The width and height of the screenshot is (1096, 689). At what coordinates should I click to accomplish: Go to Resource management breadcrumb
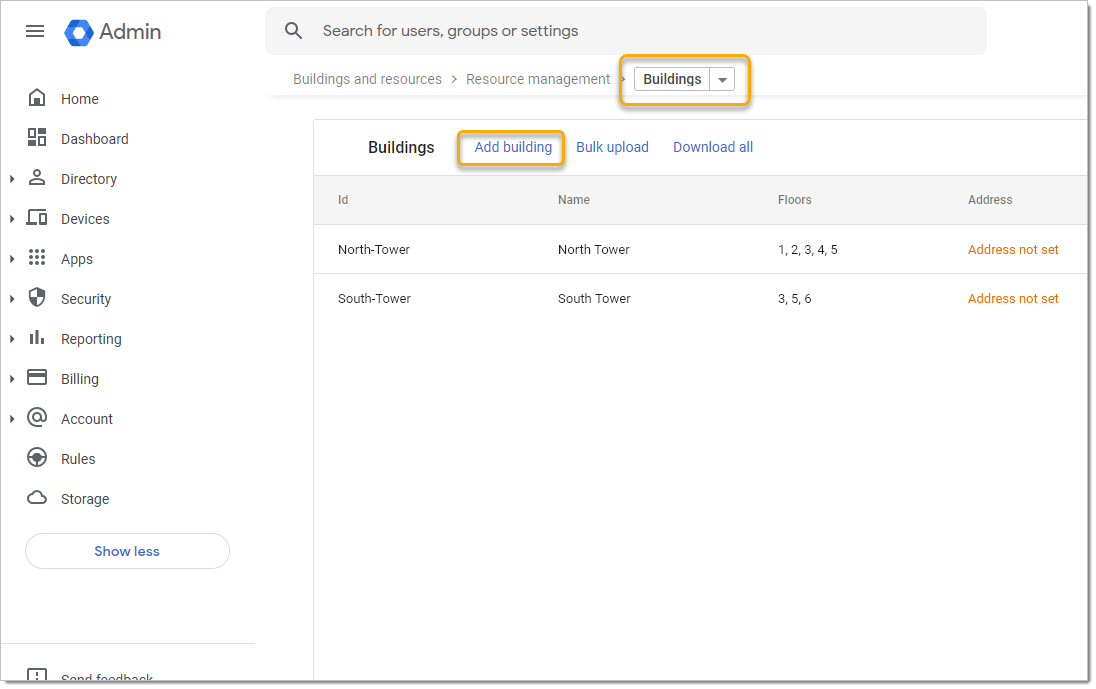(x=538, y=79)
